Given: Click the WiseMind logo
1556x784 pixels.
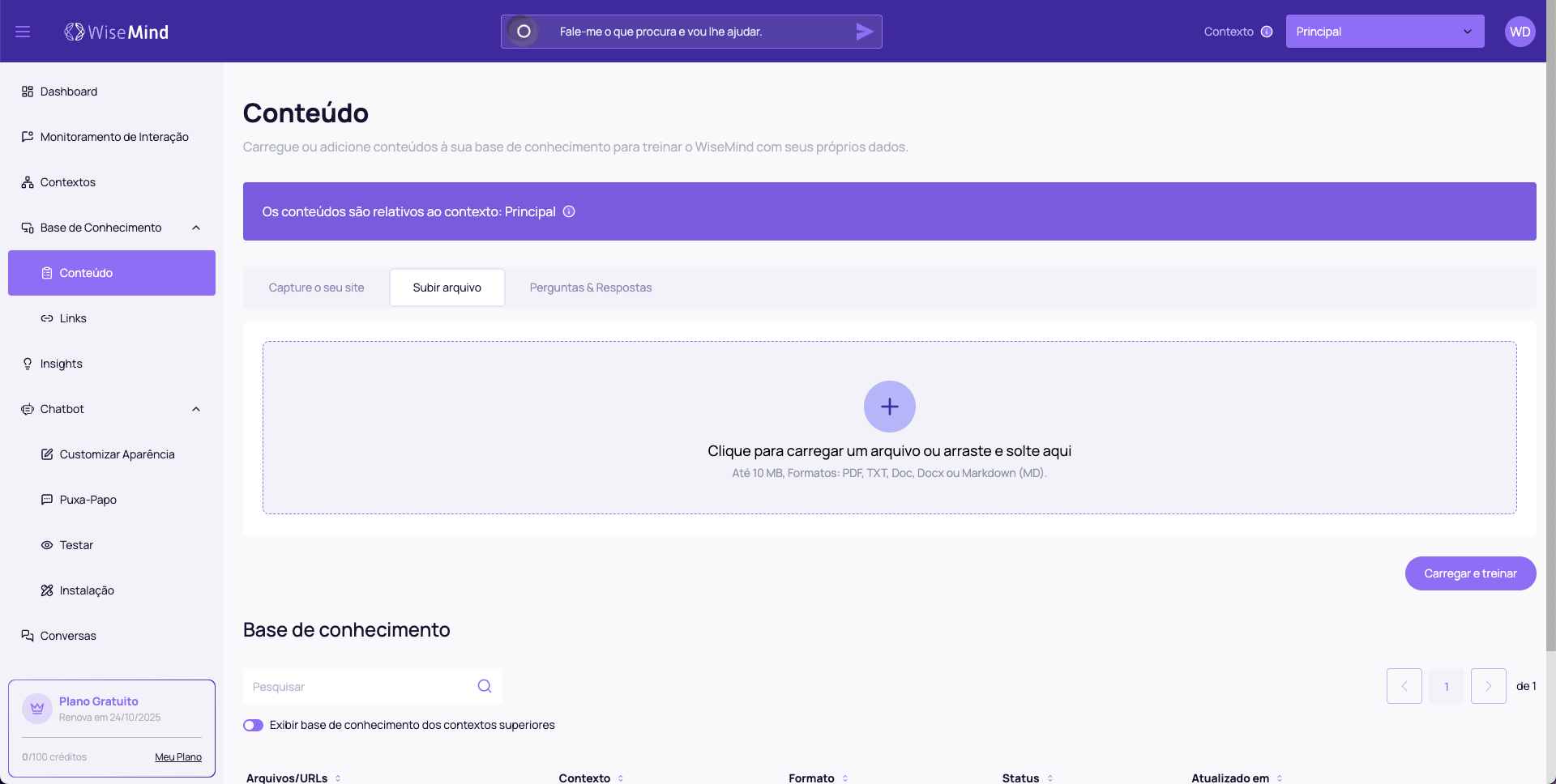Looking at the screenshot, I should point(117,32).
